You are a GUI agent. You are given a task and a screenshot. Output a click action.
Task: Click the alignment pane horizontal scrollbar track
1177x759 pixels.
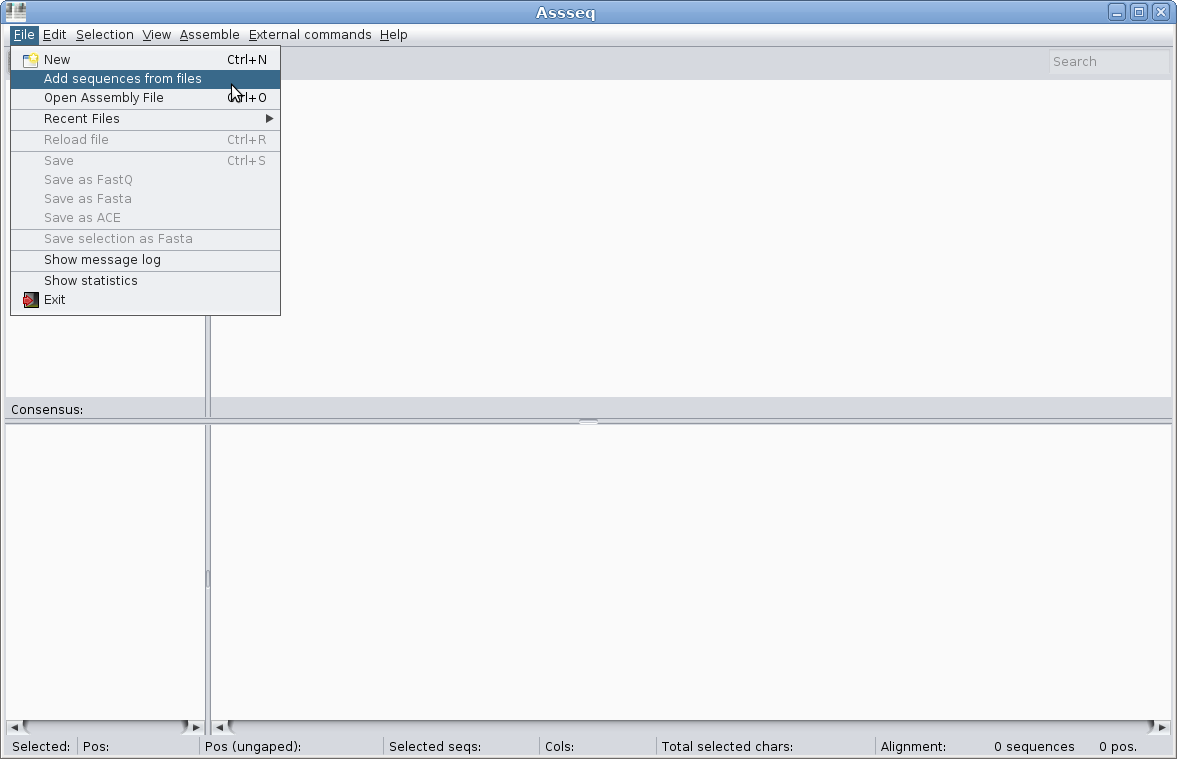coord(691,727)
